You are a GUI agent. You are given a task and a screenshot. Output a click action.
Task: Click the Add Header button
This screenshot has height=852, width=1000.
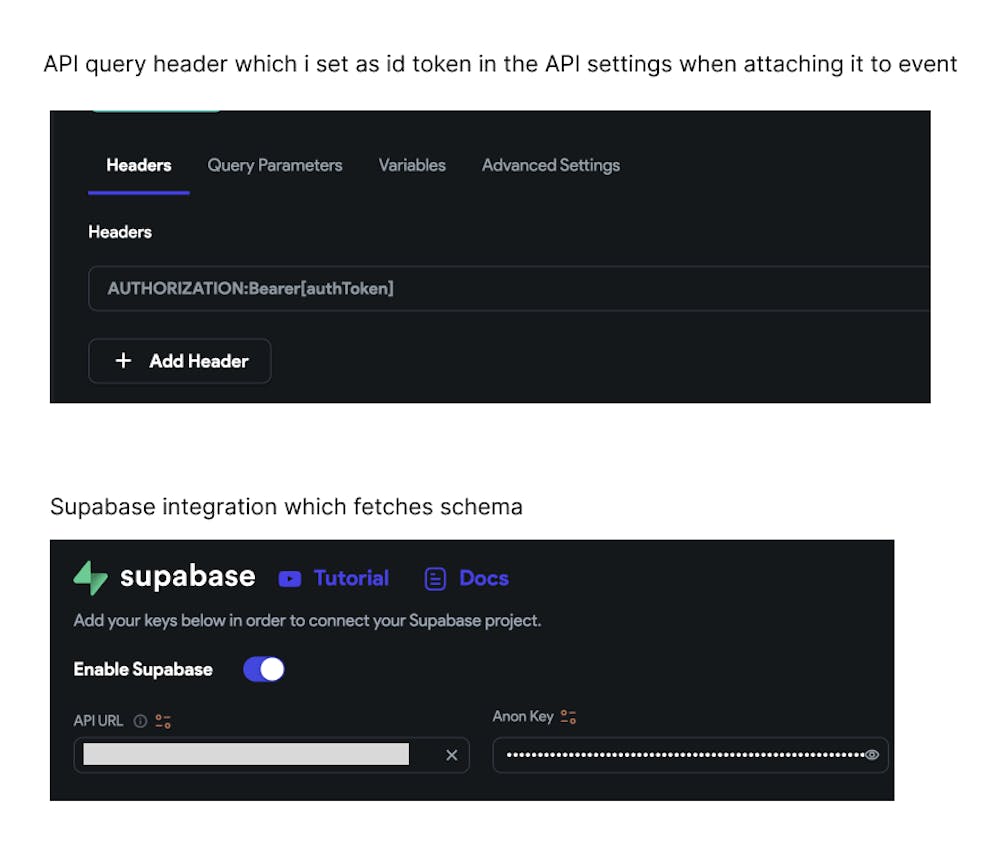coord(180,361)
